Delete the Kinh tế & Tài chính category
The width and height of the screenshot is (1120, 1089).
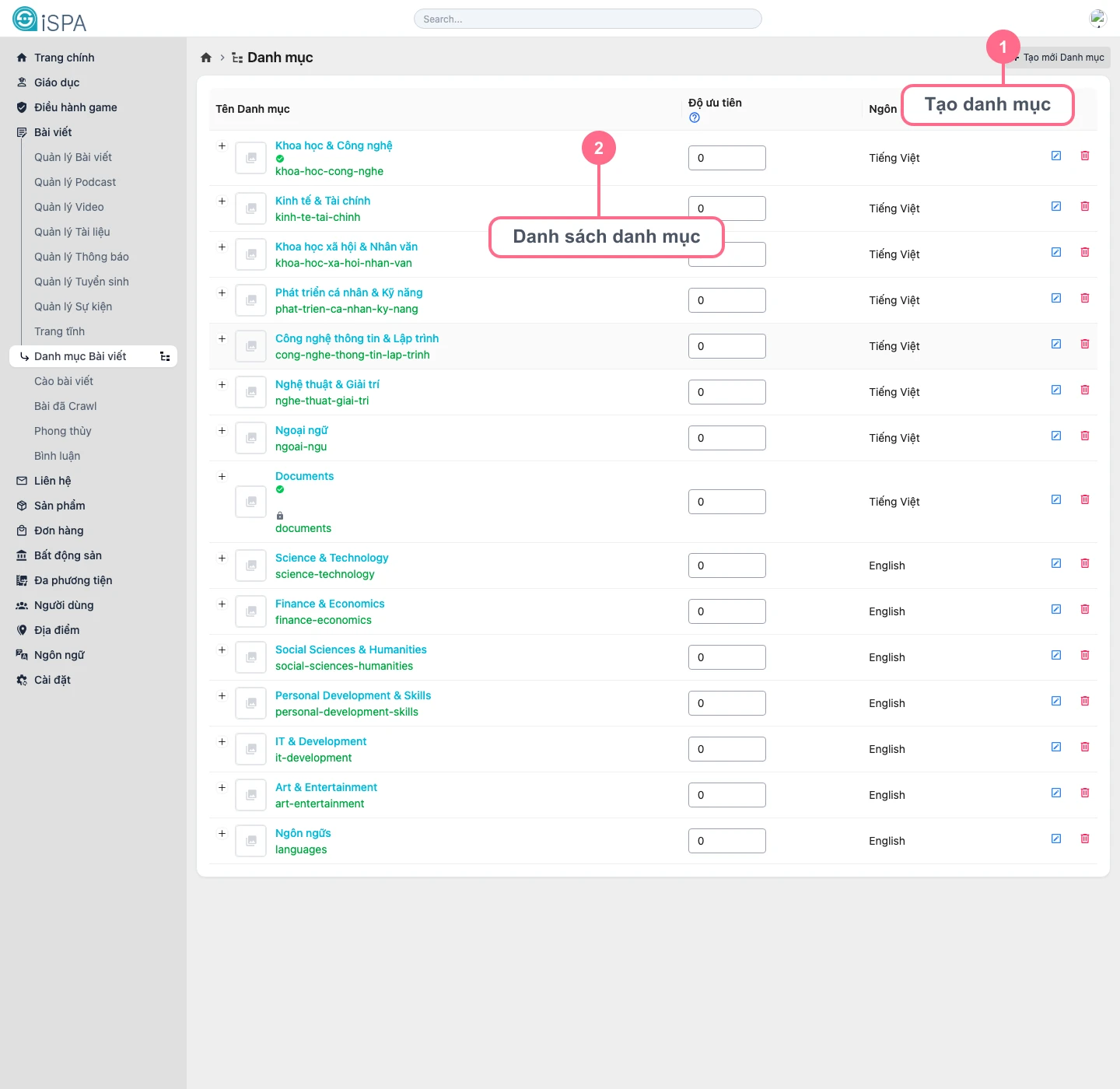[x=1085, y=206]
